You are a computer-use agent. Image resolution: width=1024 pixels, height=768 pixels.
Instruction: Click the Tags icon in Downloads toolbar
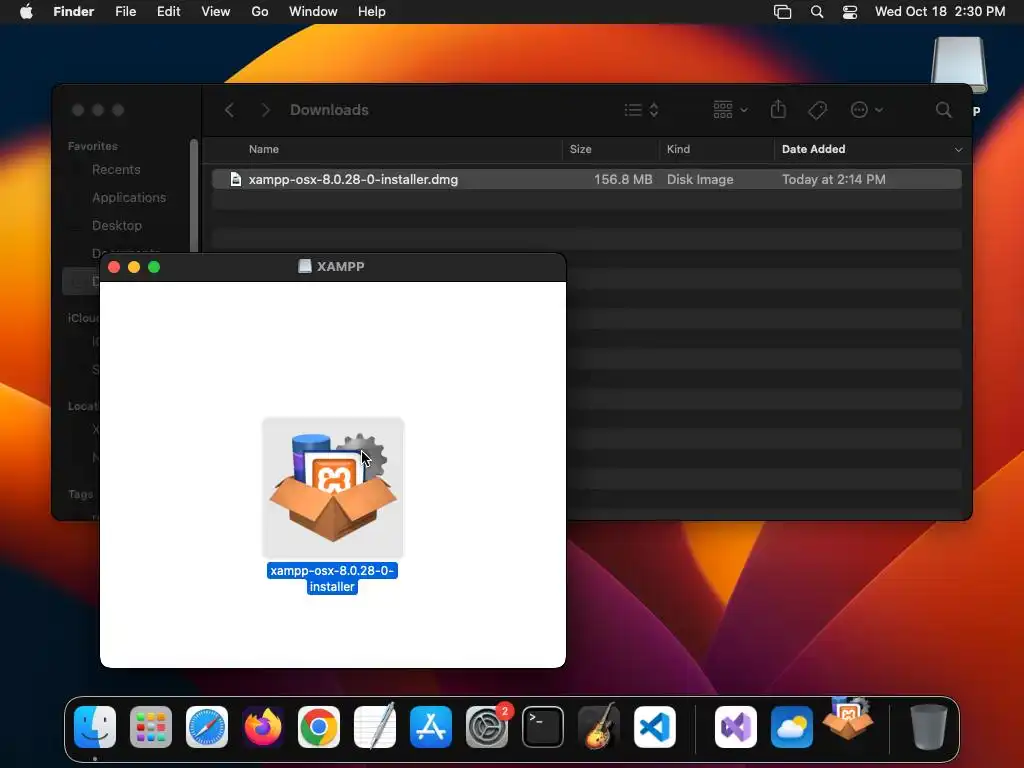click(817, 110)
